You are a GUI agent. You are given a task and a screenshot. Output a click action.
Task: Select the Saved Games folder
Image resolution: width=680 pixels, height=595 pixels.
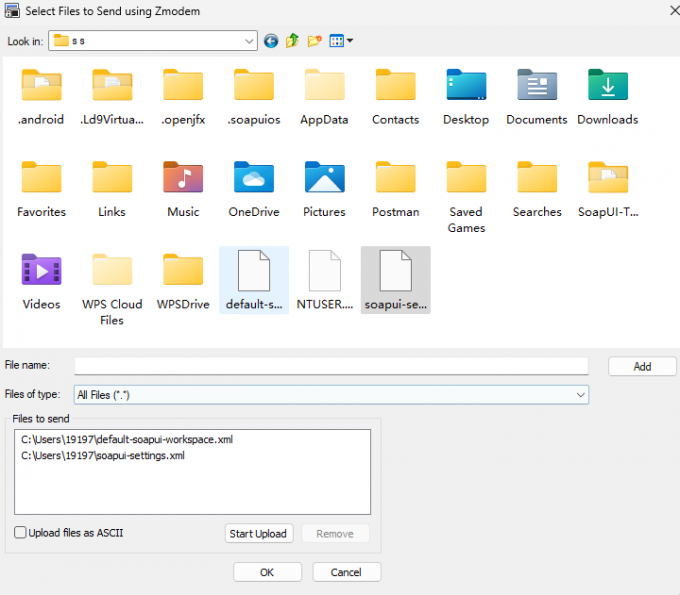466,197
